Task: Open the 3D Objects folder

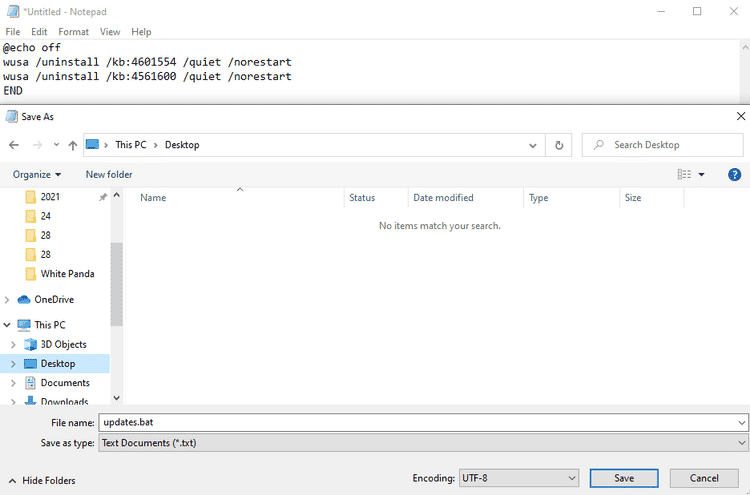Action: [62, 344]
